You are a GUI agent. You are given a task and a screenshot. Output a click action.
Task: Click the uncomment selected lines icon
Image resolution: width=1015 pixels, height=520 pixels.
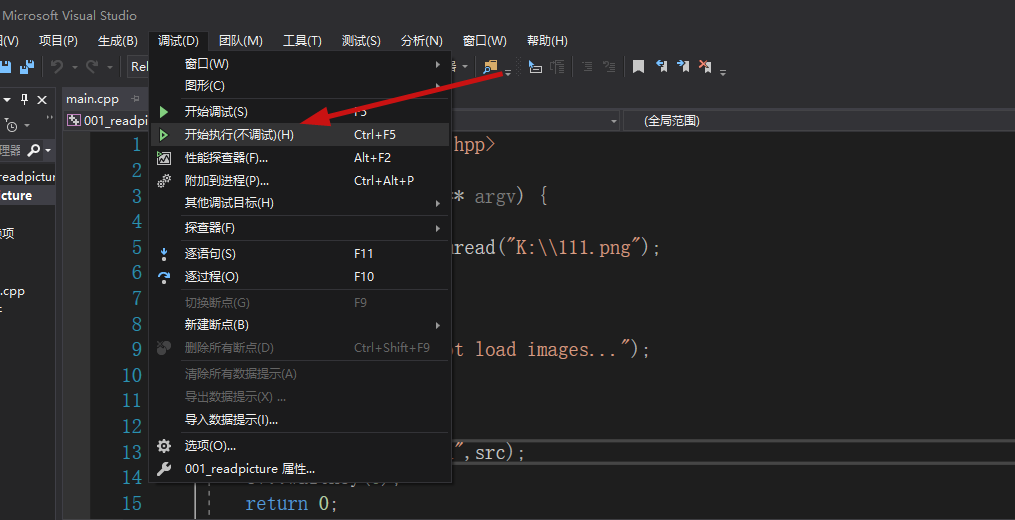(608, 66)
